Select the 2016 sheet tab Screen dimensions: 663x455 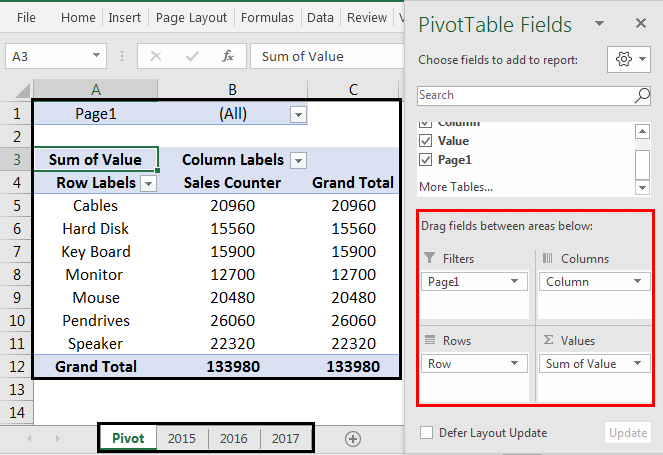click(234, 439)
